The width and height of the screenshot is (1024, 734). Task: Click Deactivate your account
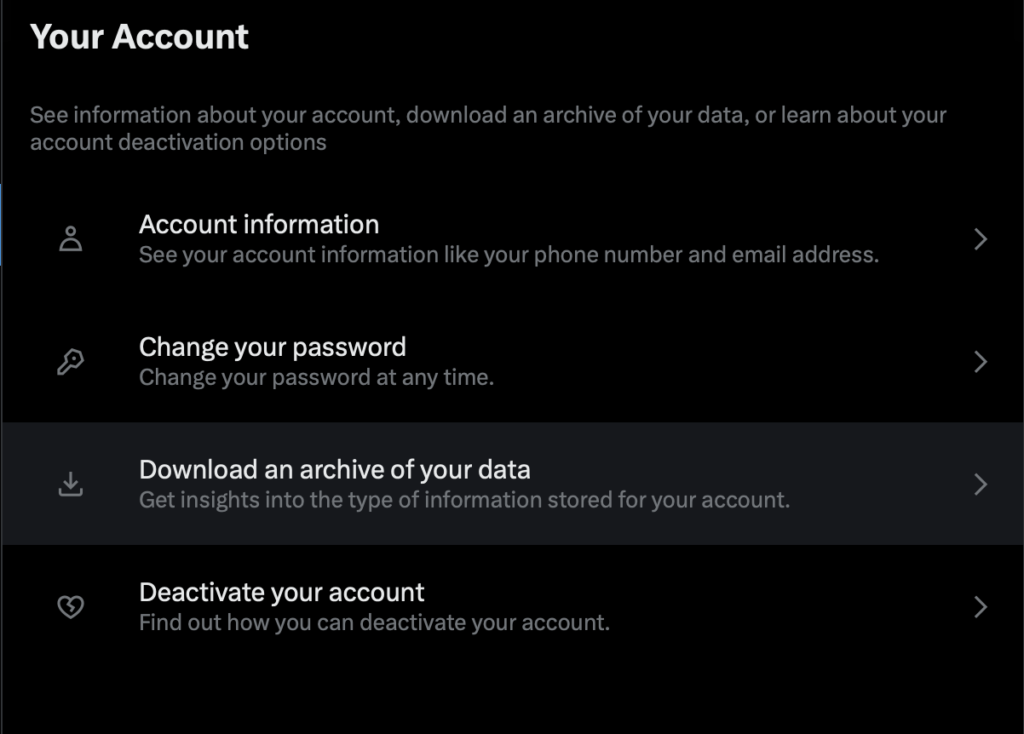pos(281,591)
